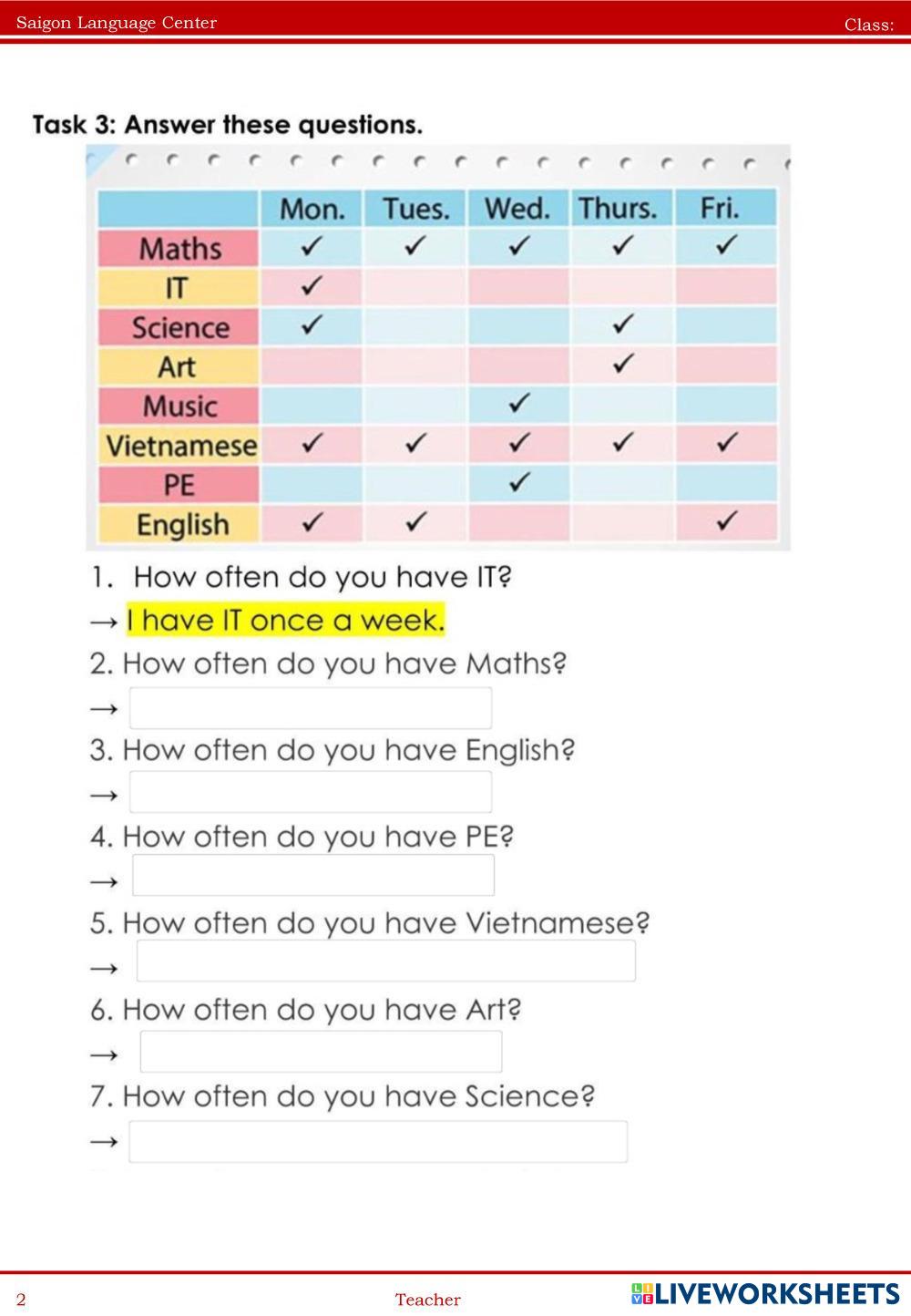Click the answer box for English question
The height and width of the screenshot is (1316, 911).
pyautogui.click(x=310, y=792)
